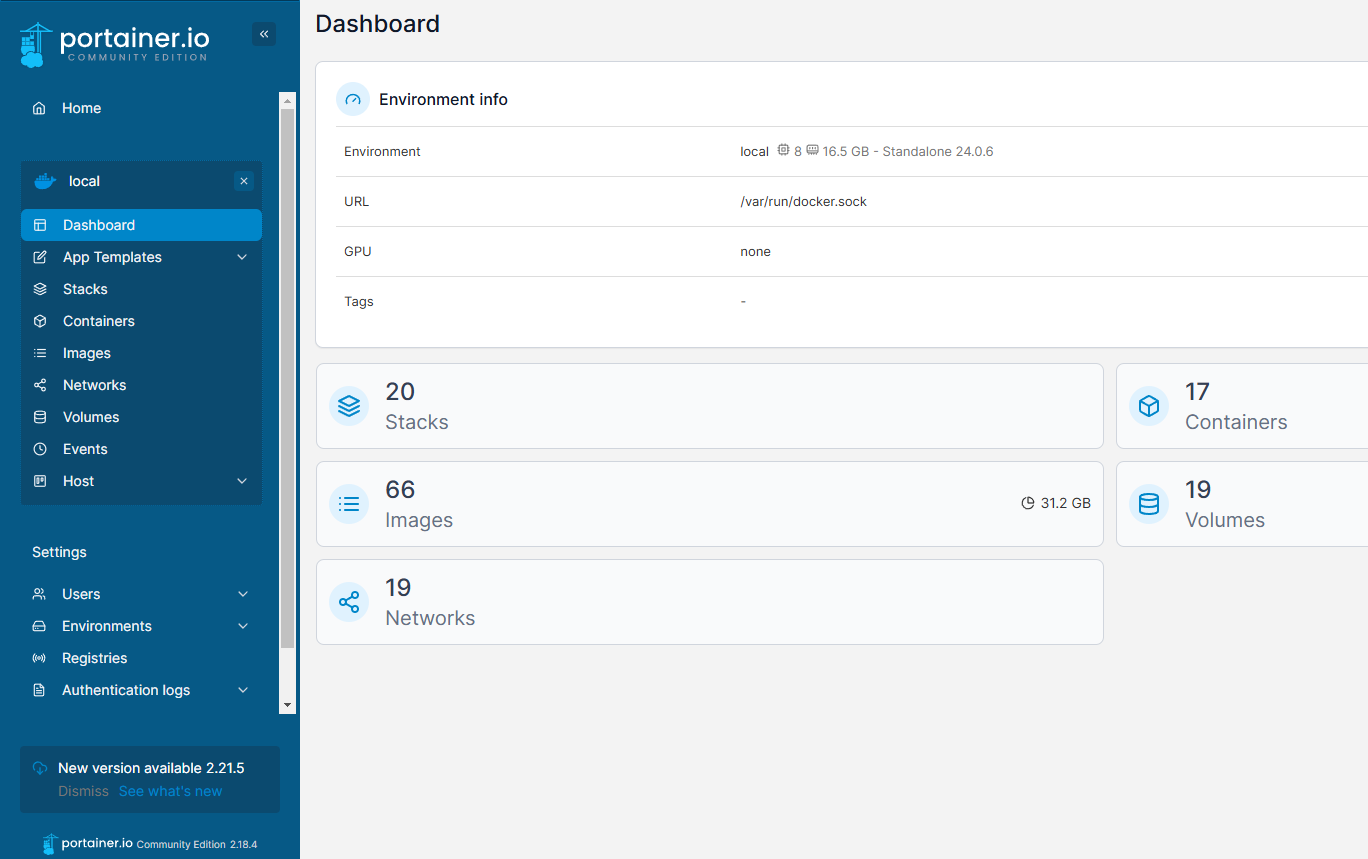The image size is (1368, 859).
Task: Click the Authentication logs document icon
Action: click(39, 690)
